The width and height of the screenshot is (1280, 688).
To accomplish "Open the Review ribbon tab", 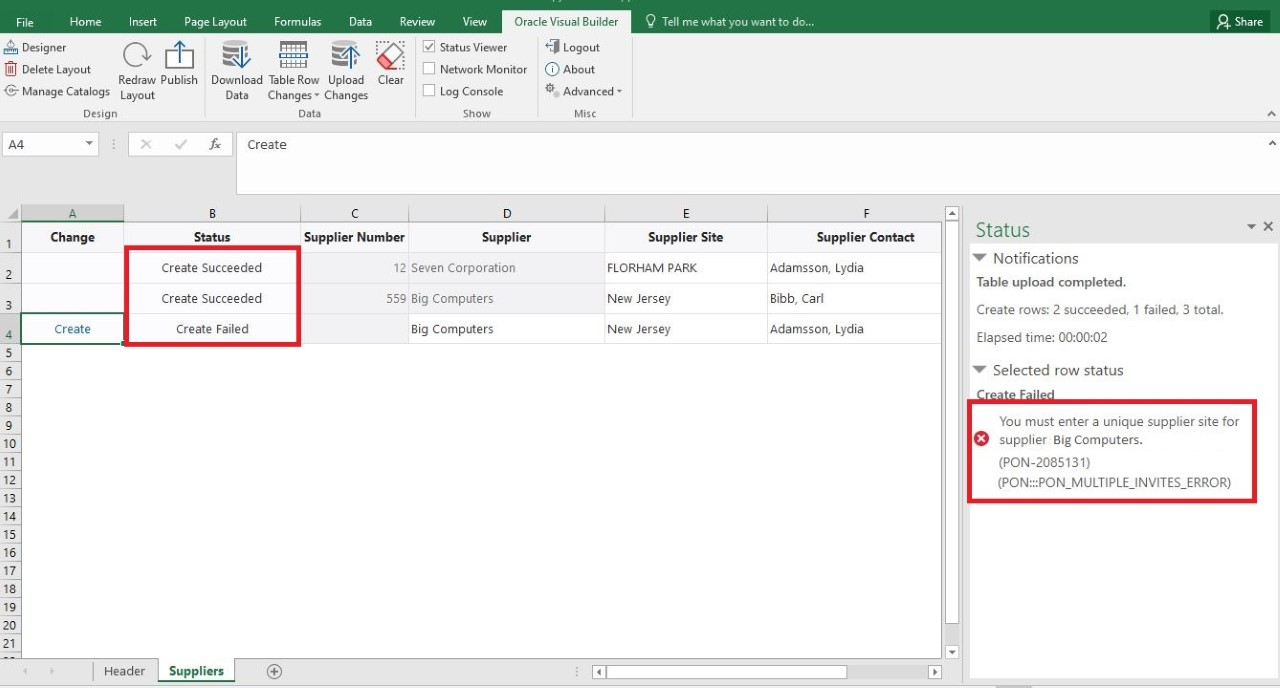I will (x=417, y=21).
